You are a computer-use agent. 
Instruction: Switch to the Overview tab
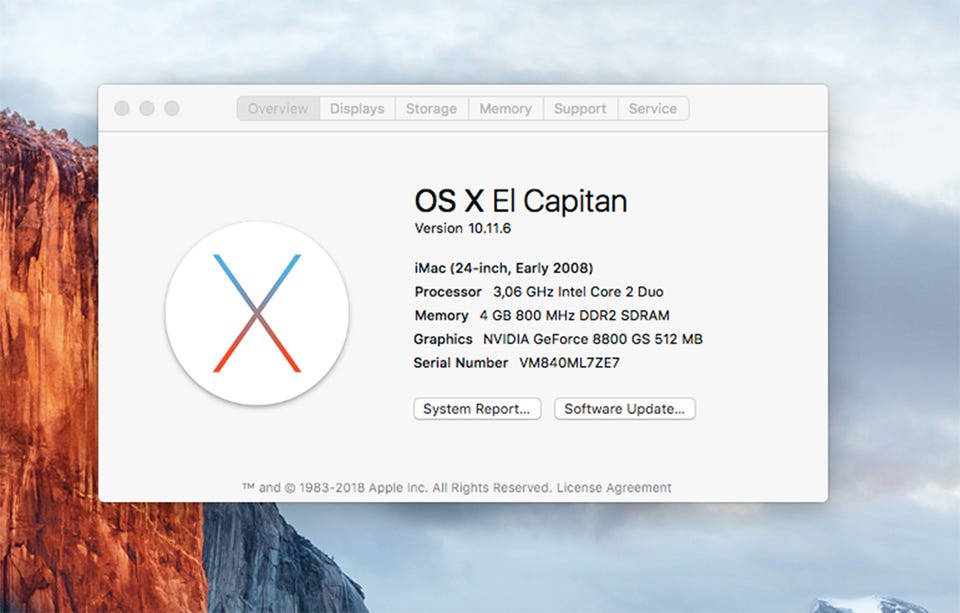pos(278,109)
